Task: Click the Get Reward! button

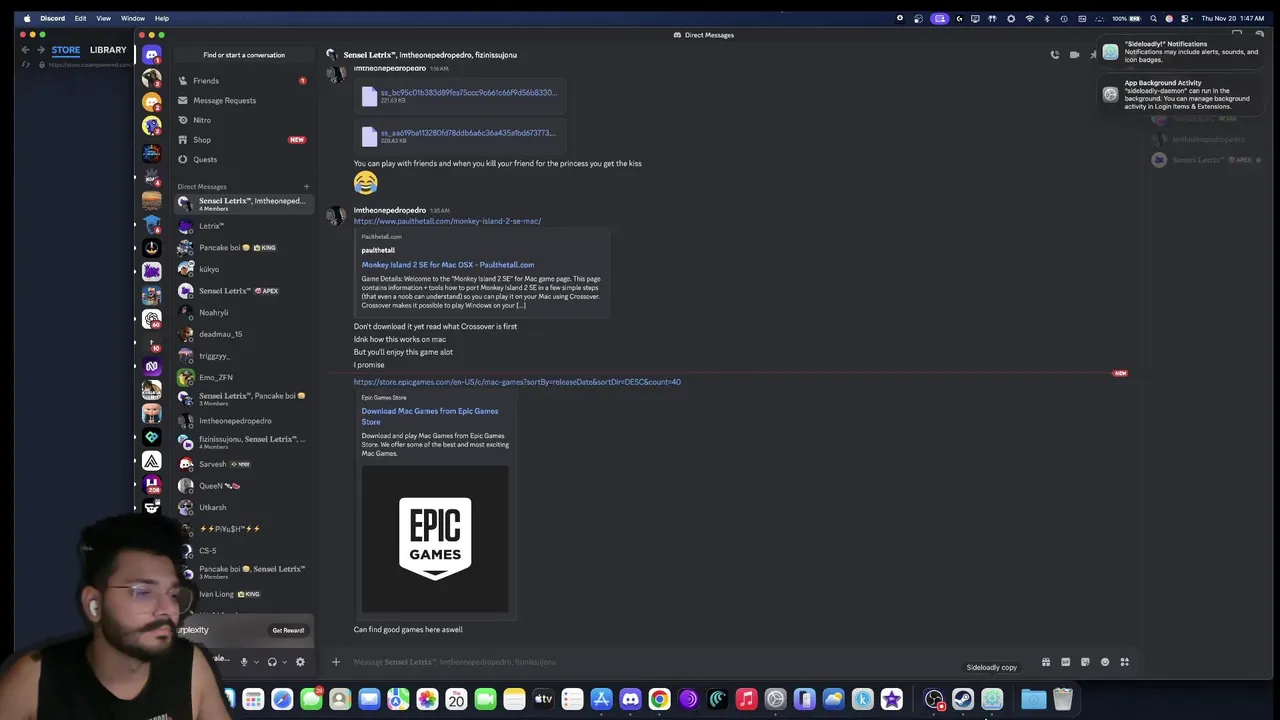Action: [288, 630]
